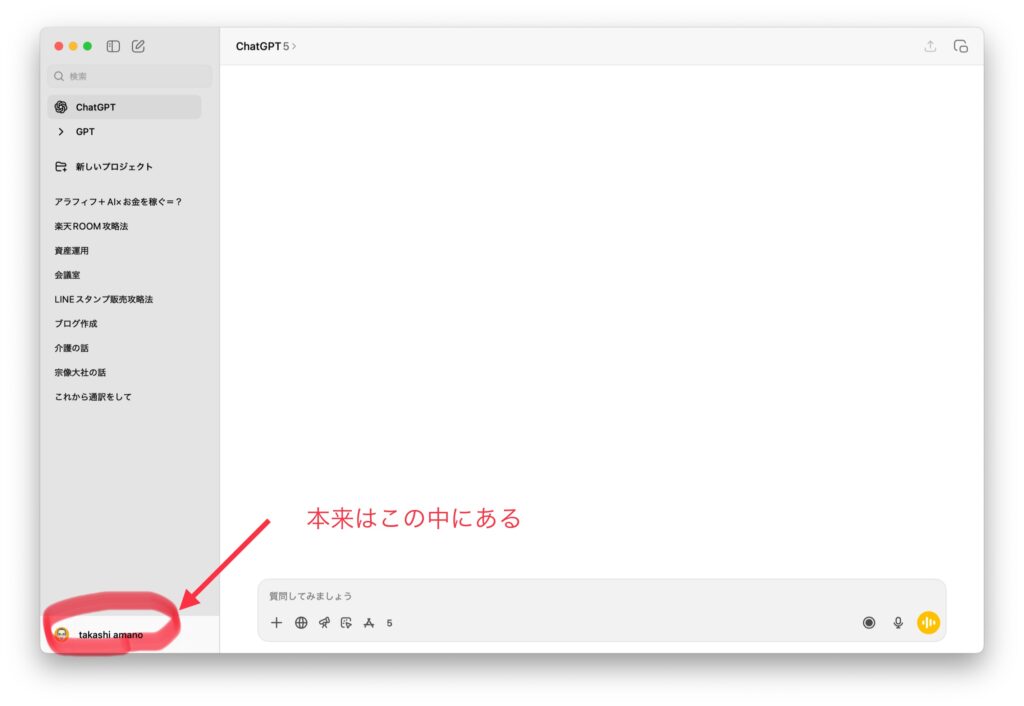This screenshot has width=1024, height=706.
Task: Click the plus attachment icon in composer
Action: [x=277, y=623]
